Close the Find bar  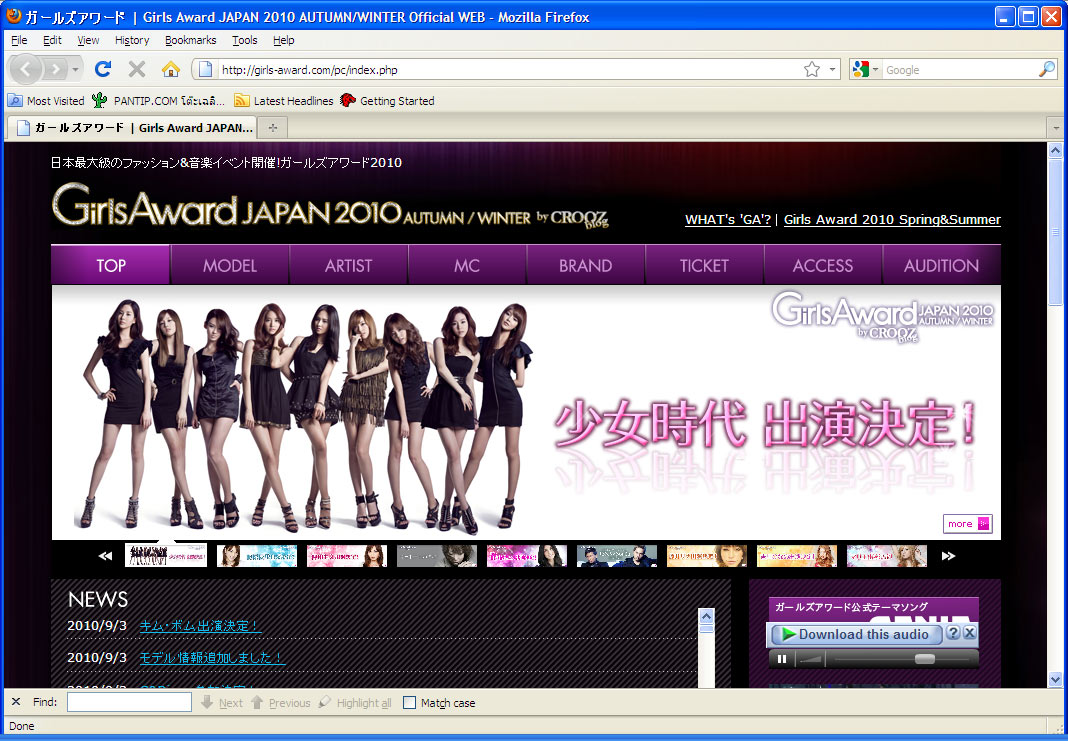pos(16,701)
